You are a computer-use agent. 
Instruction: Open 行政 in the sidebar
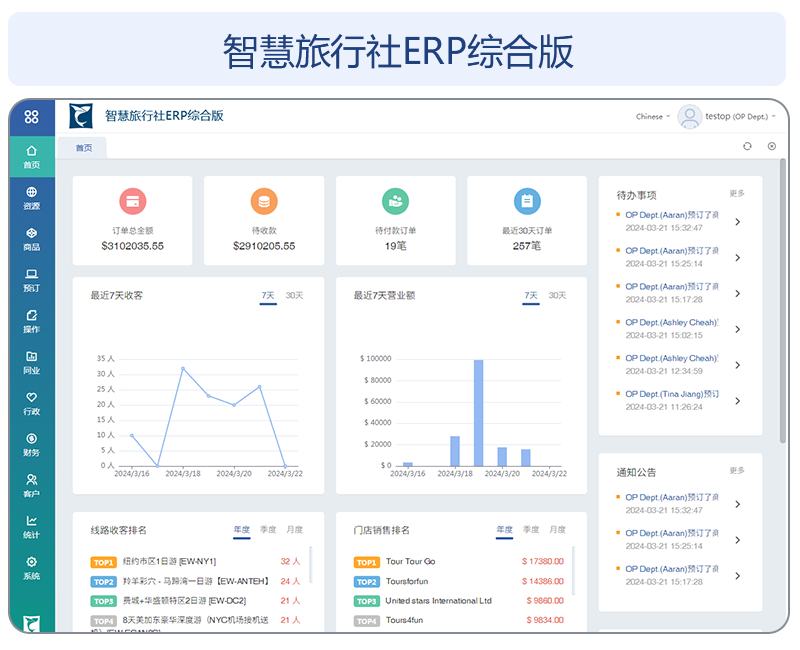[x=32, y=404]
